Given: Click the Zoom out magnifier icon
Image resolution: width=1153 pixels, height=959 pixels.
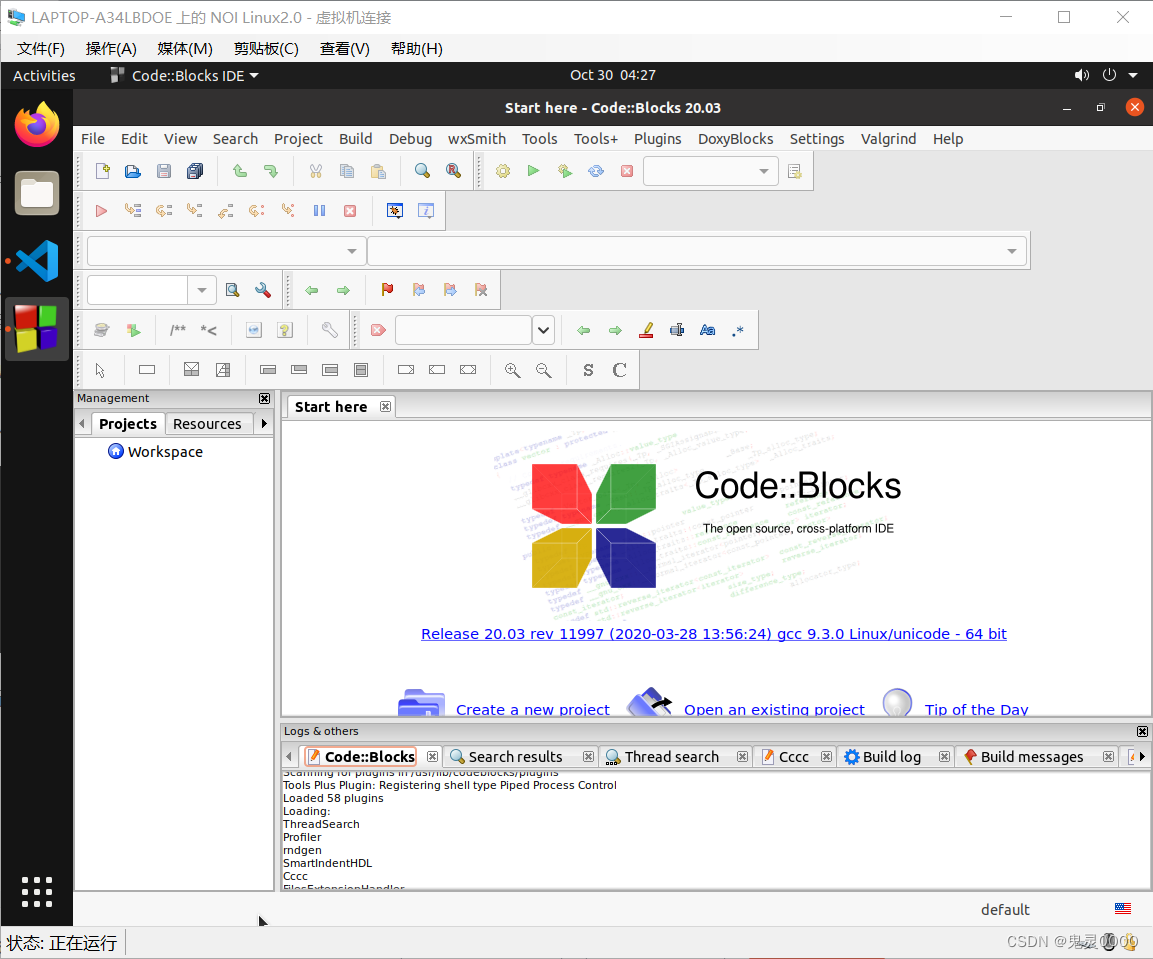Looking at the screenshot, I should tap(543, 370).
